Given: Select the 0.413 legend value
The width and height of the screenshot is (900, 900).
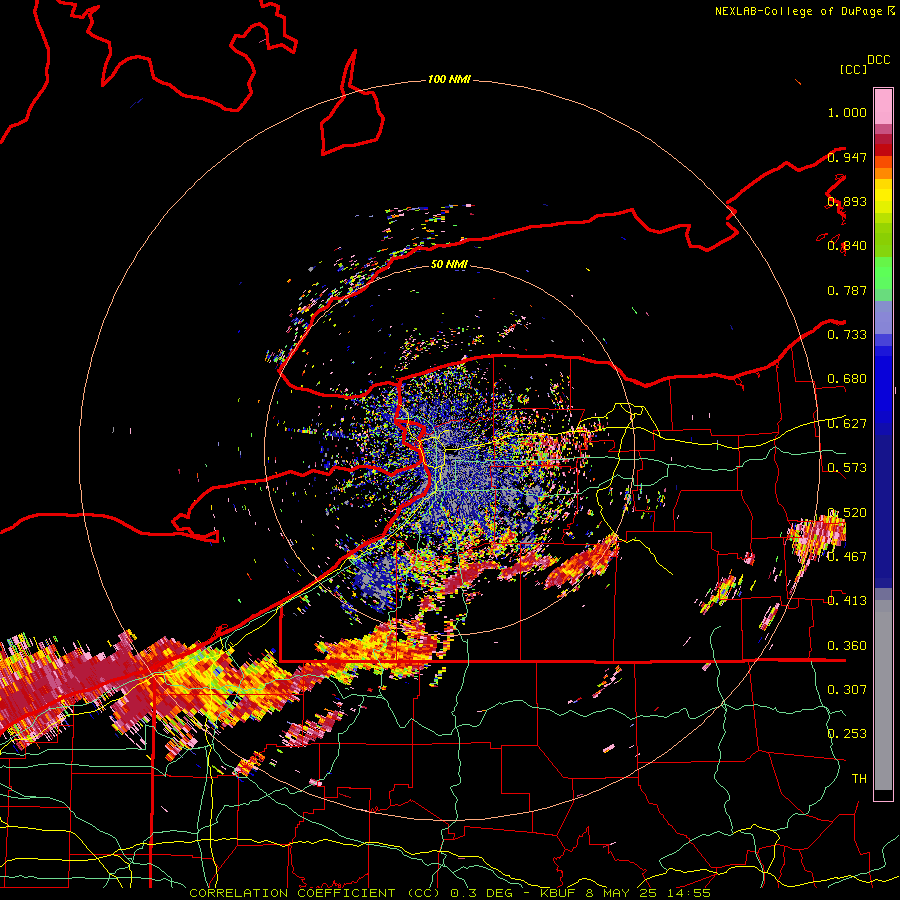Looking at the screenshot, I should point(847,601).
